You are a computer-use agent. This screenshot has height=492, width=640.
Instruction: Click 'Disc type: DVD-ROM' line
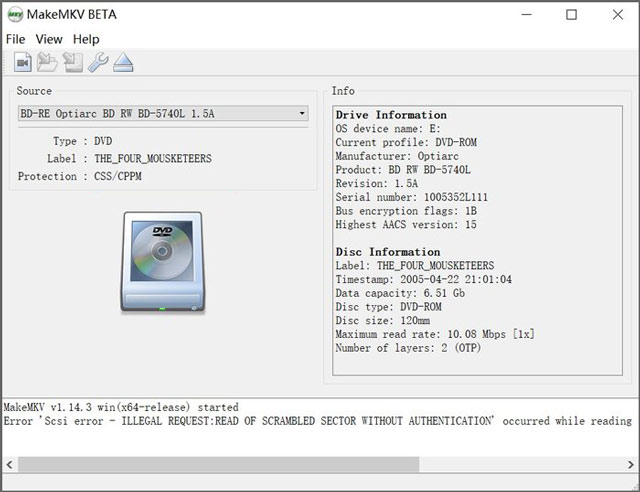pyautogui.click(x=389, y=307)
